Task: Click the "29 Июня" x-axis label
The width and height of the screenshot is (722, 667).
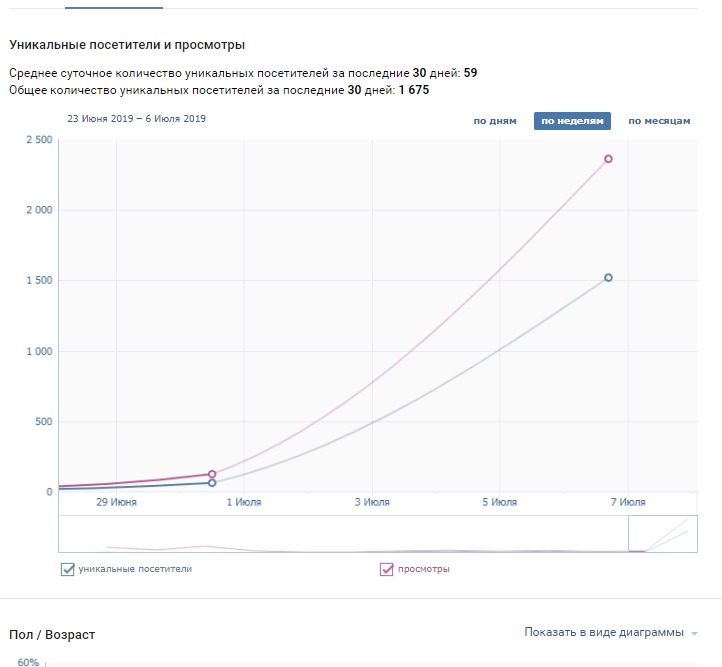Action: pos(116,502)
